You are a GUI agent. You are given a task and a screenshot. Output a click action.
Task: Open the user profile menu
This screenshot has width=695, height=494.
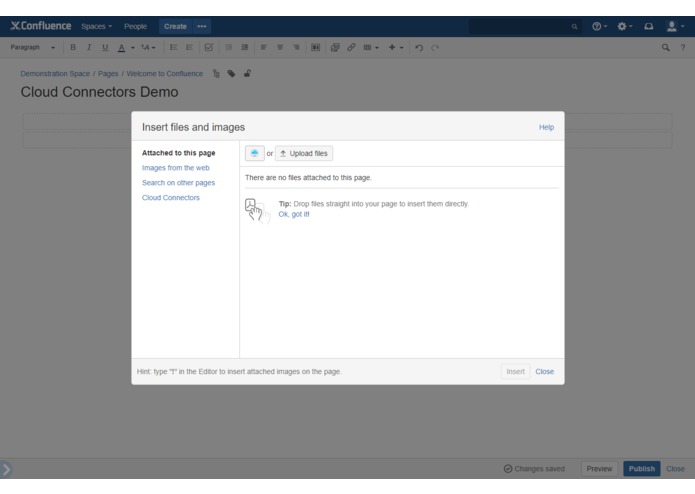[x=675, y=27]
